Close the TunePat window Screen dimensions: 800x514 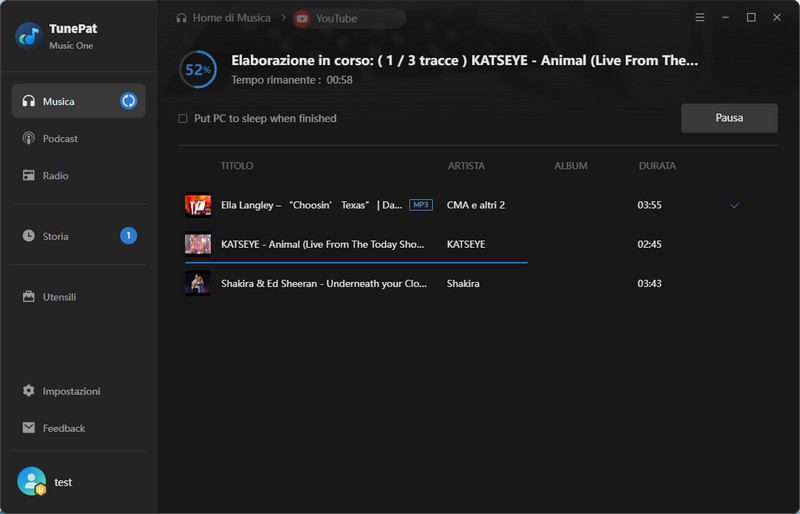coord(777,18)
